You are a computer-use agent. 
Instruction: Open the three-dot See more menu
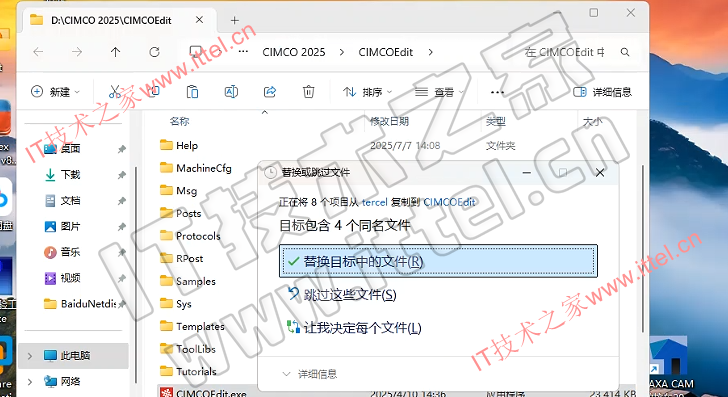497,92
